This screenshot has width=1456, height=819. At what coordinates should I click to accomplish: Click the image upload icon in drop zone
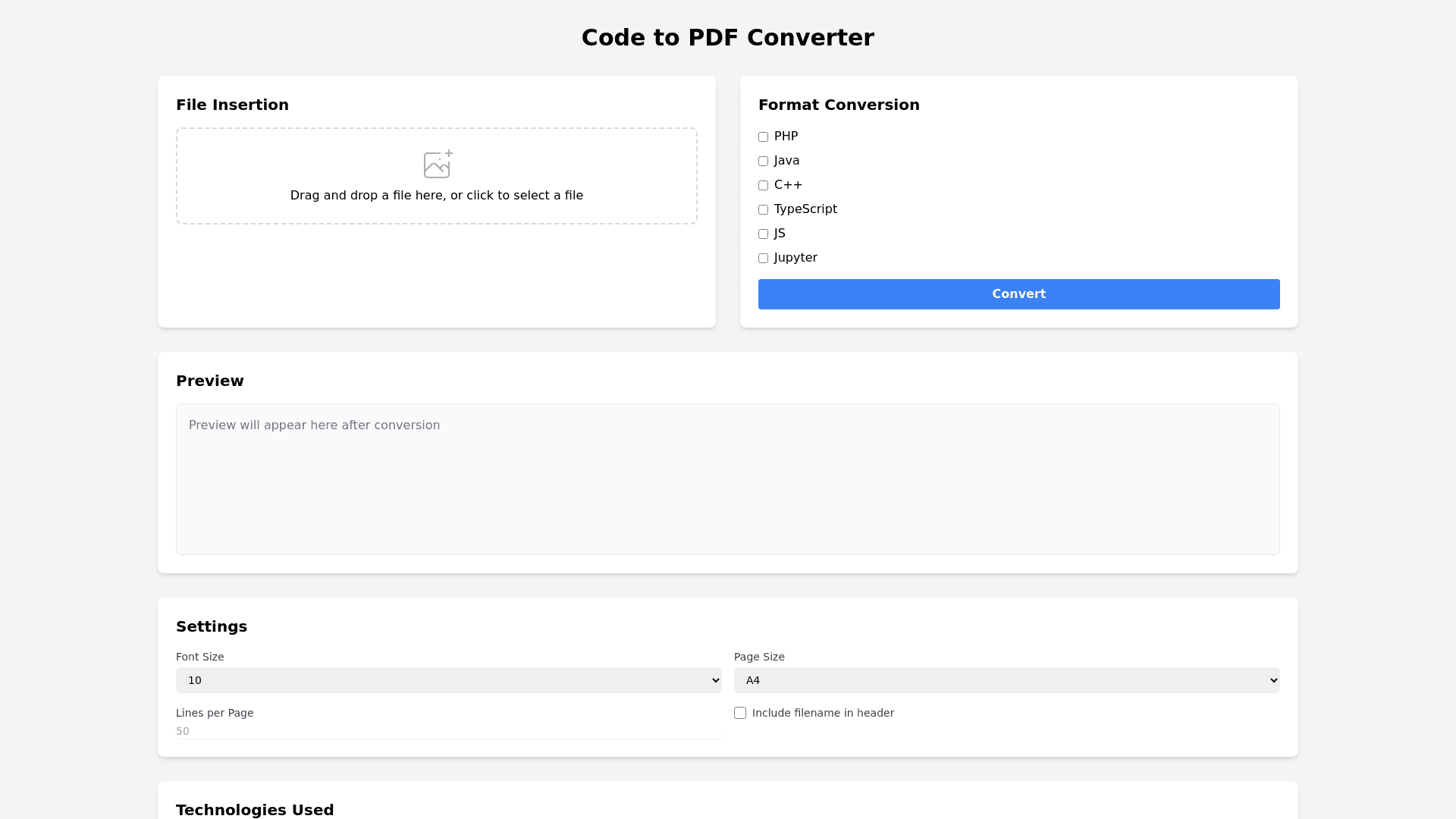[438, 164]
